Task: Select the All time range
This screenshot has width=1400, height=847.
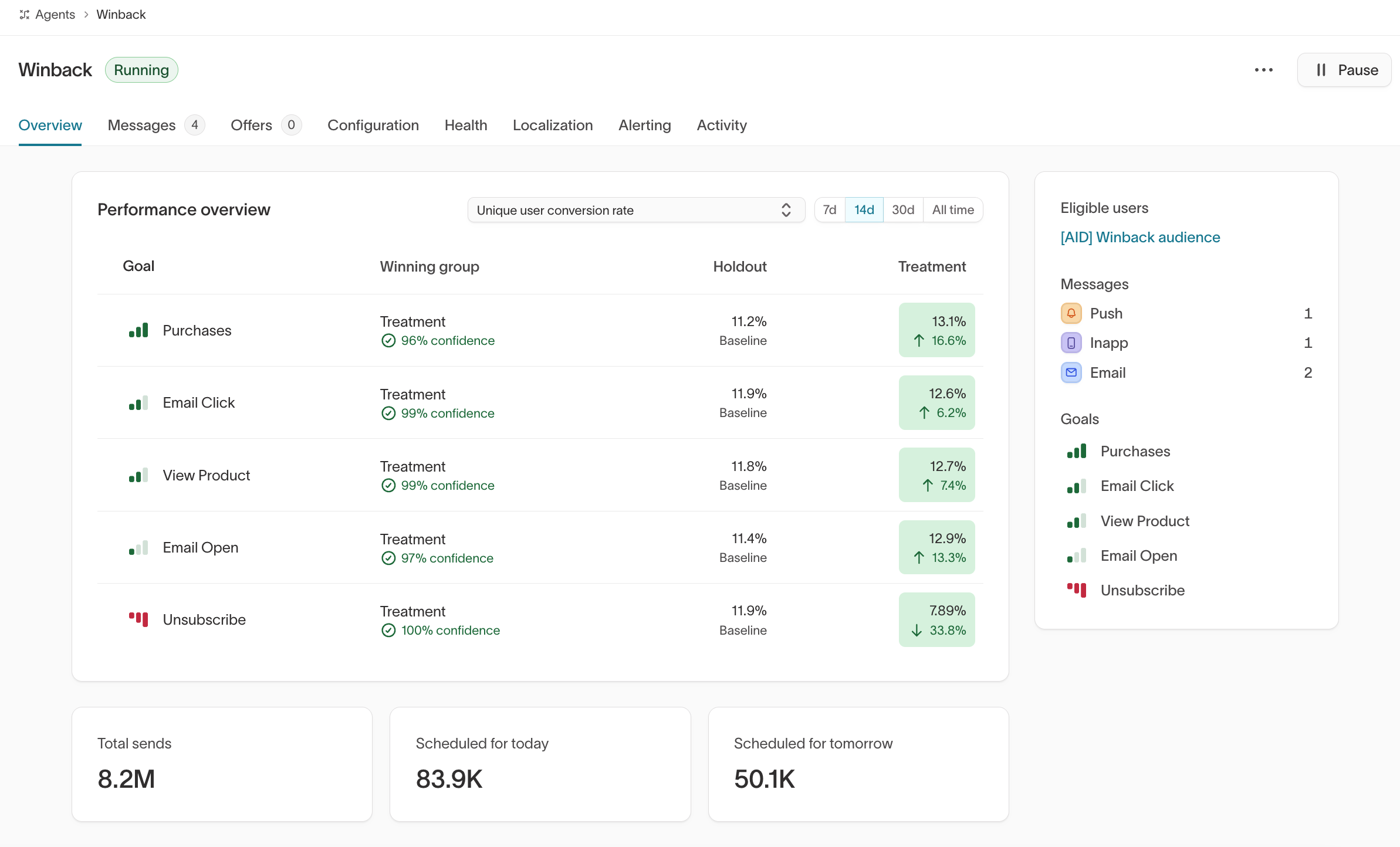Action: 953,210
